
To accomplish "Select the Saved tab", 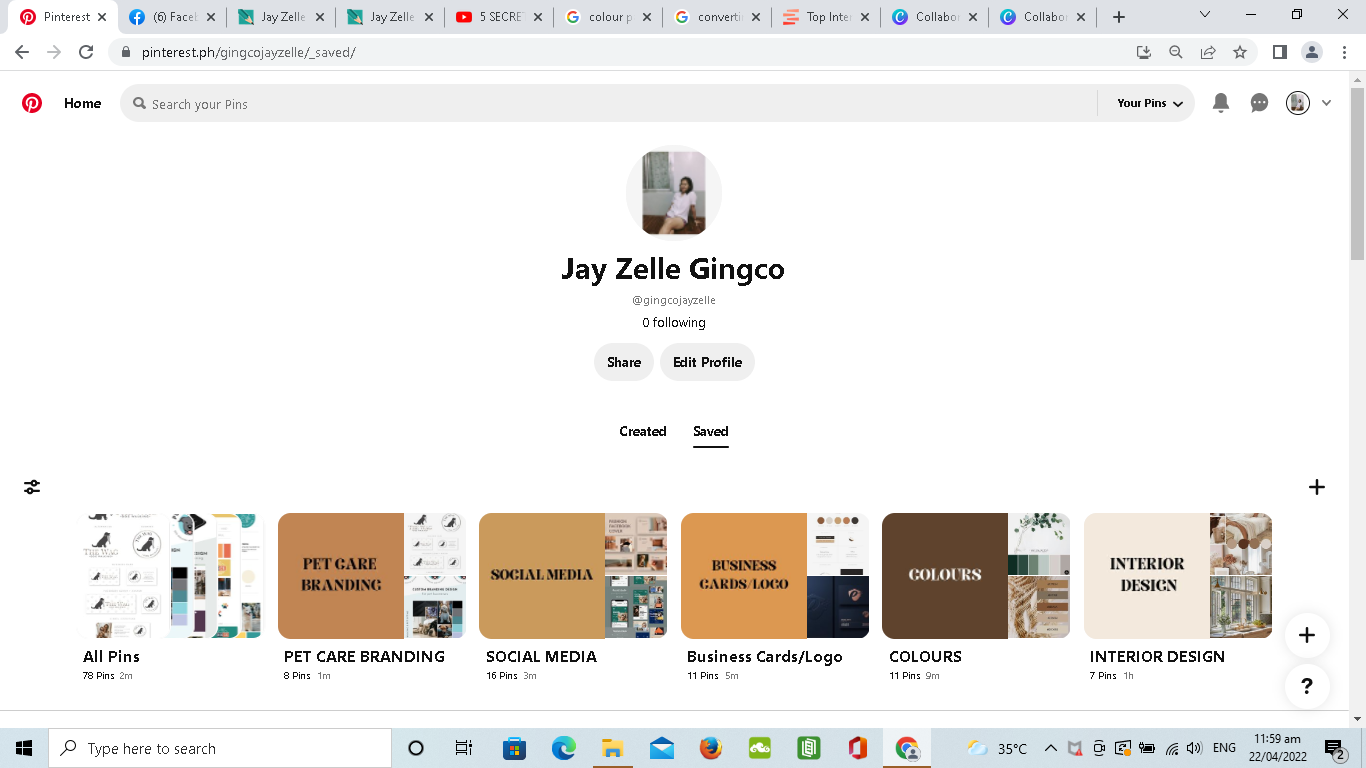I will tap(711, 431).
